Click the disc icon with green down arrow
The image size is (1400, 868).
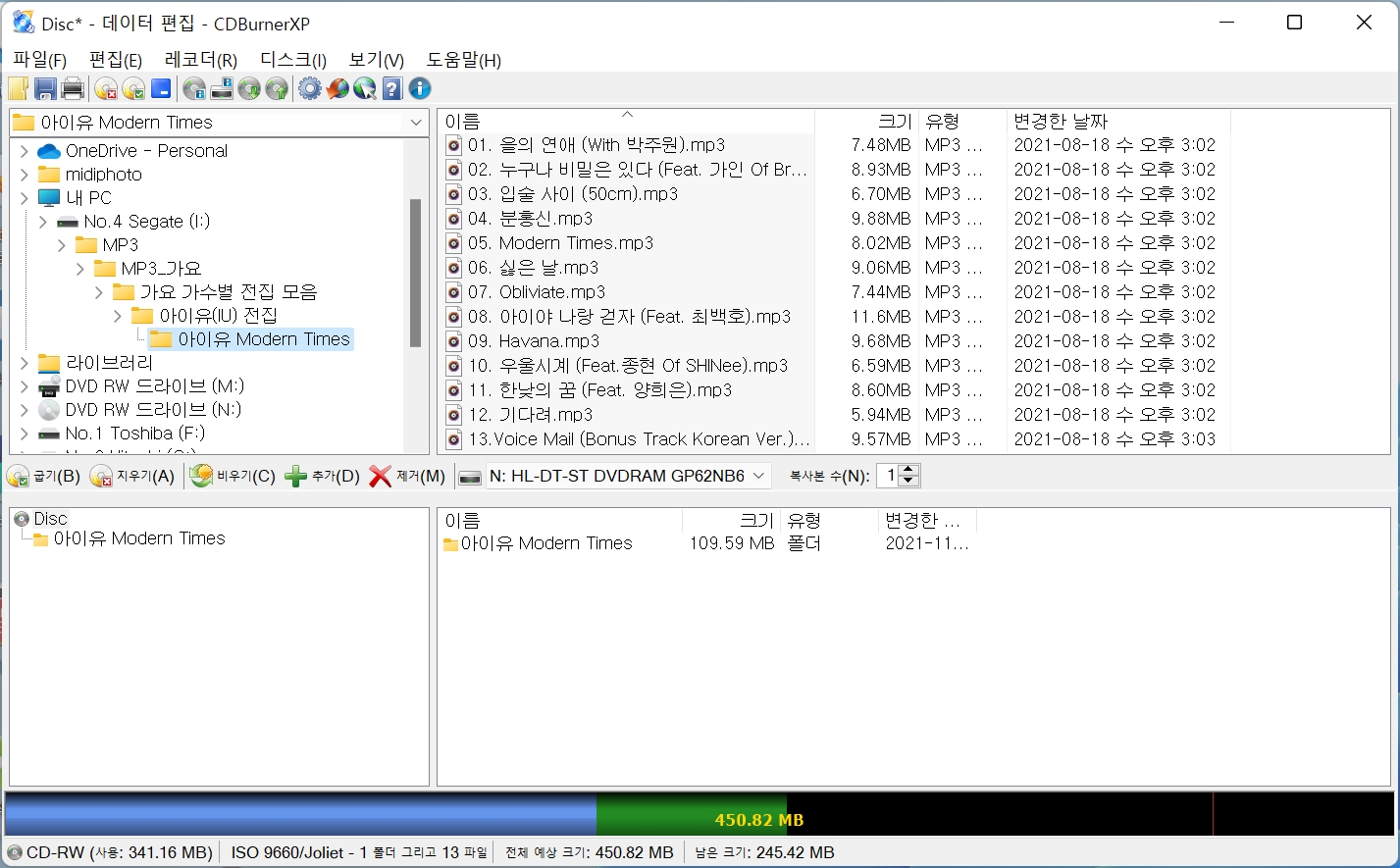249,89
